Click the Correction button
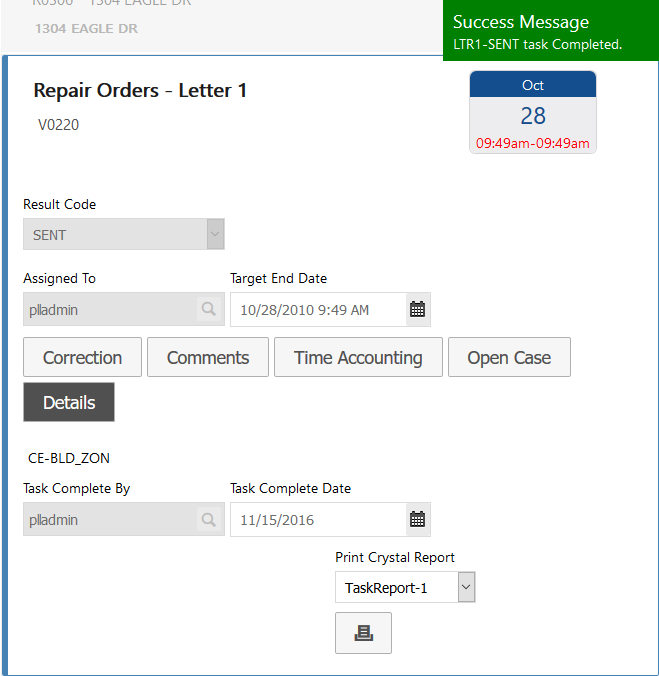 (x=82, y=358)
